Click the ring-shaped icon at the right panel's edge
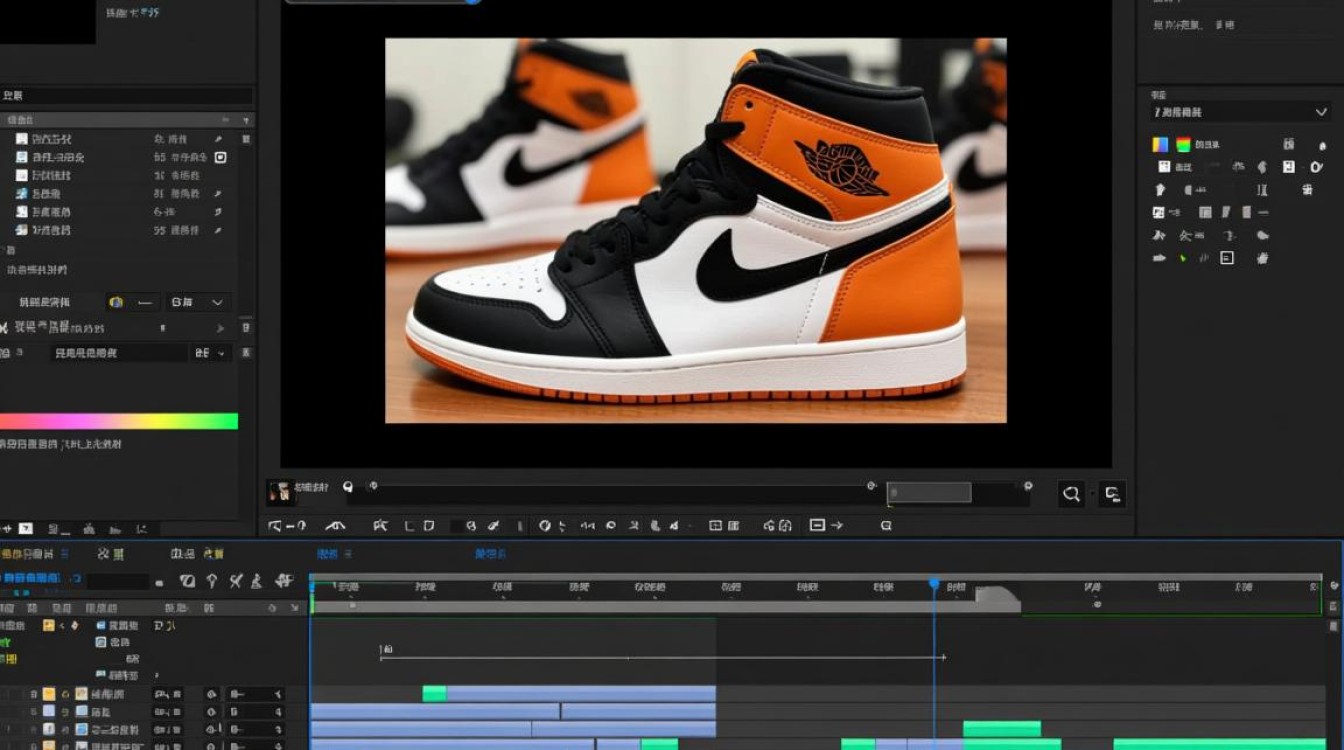The height and width of the screenshot is (750, 1344). click(x=1317, y=167)
